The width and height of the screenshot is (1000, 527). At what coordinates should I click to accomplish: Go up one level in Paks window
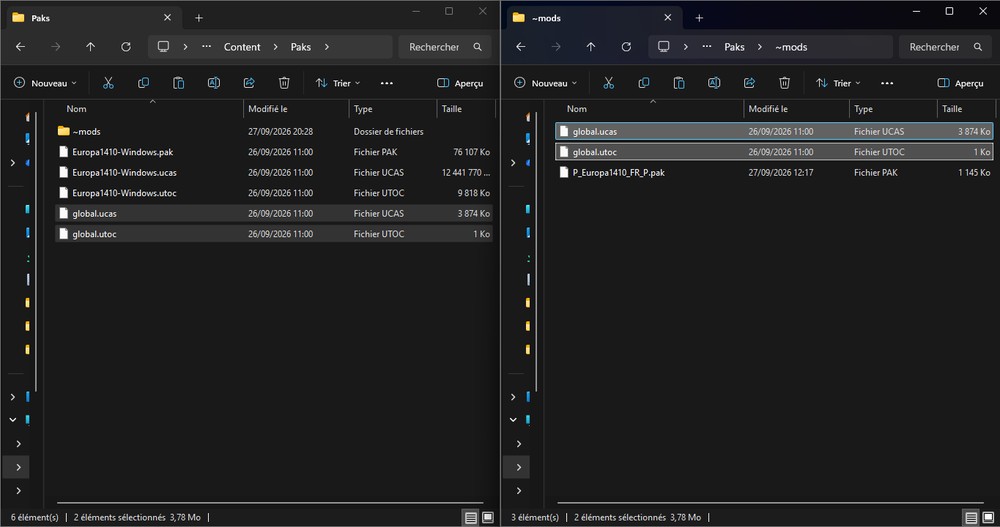point(91,47)
